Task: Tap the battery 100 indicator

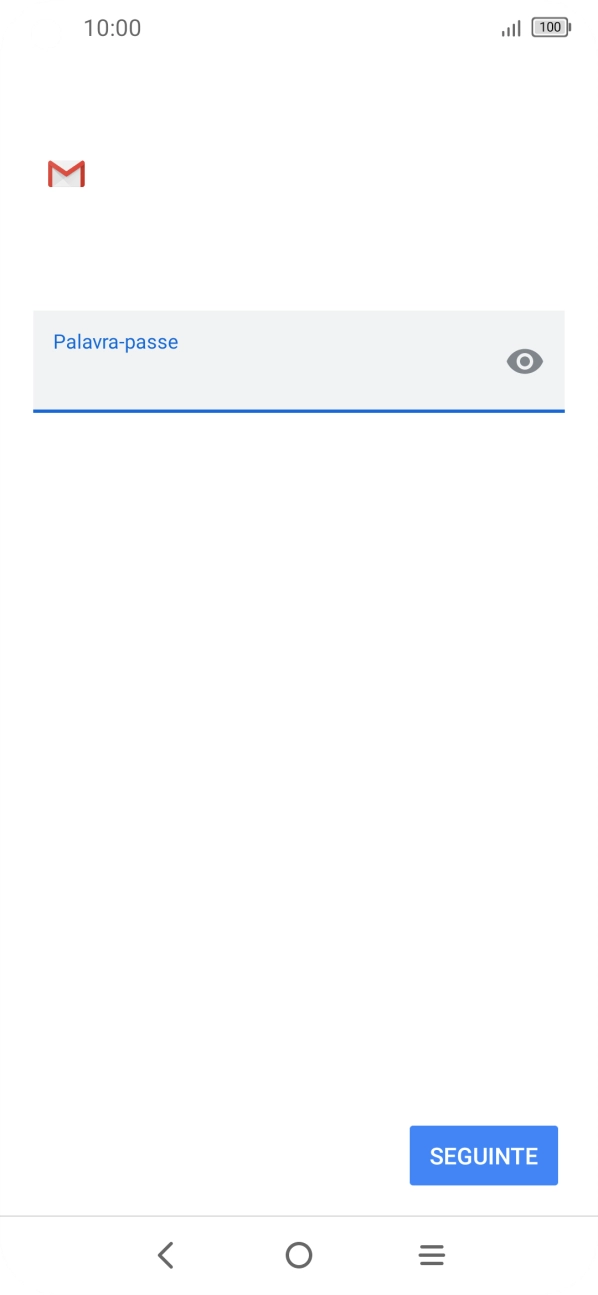Action: (551, 28)
